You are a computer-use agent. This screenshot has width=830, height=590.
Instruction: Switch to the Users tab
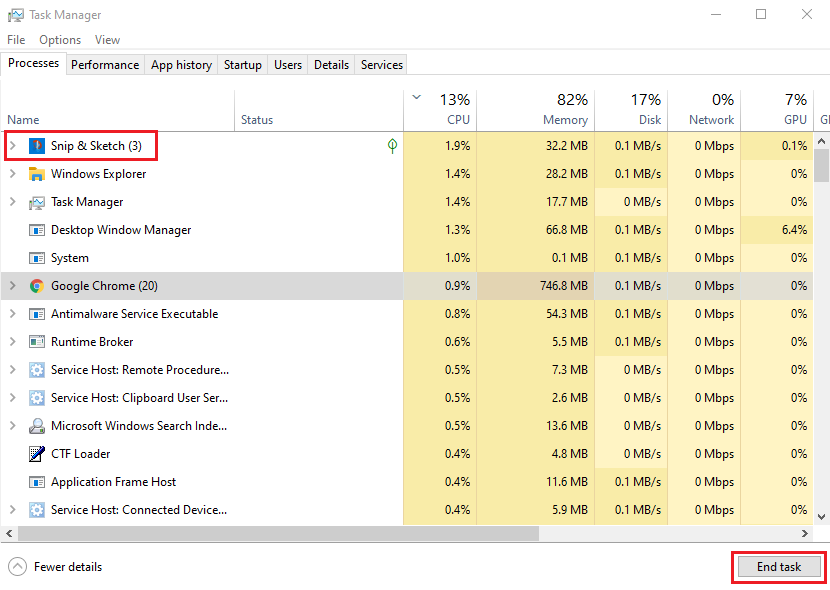tap(288, 65)
